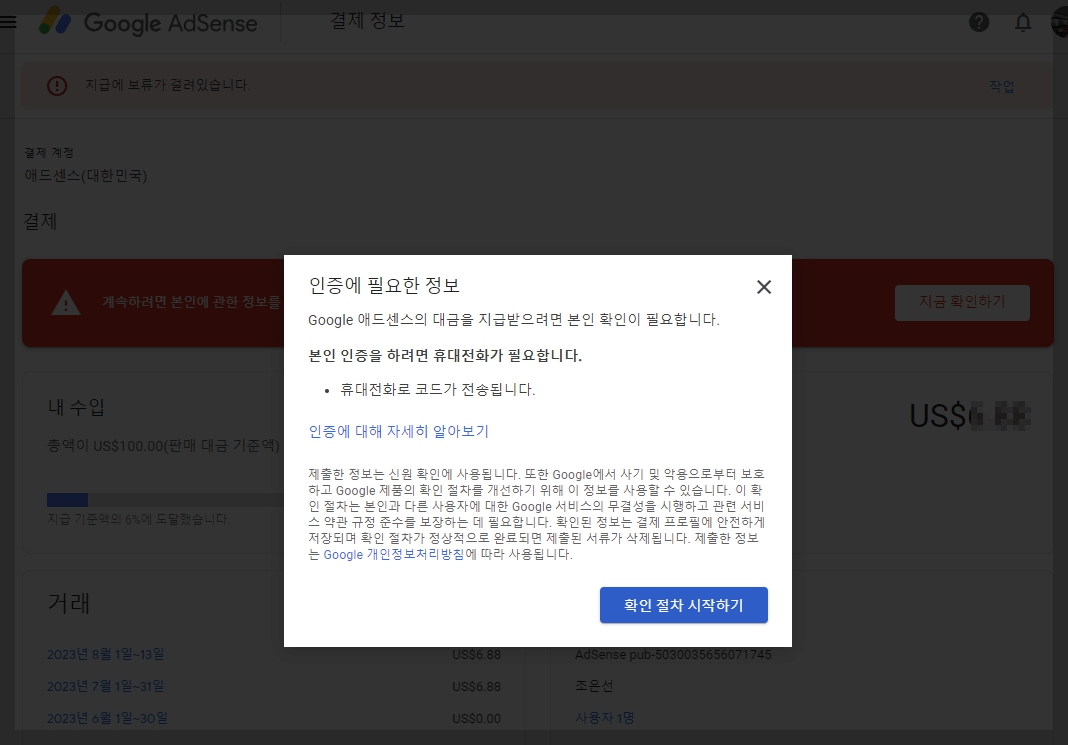Click the 지금 확인하기 button
This screenshot has width=1068, height=745.
962,302
